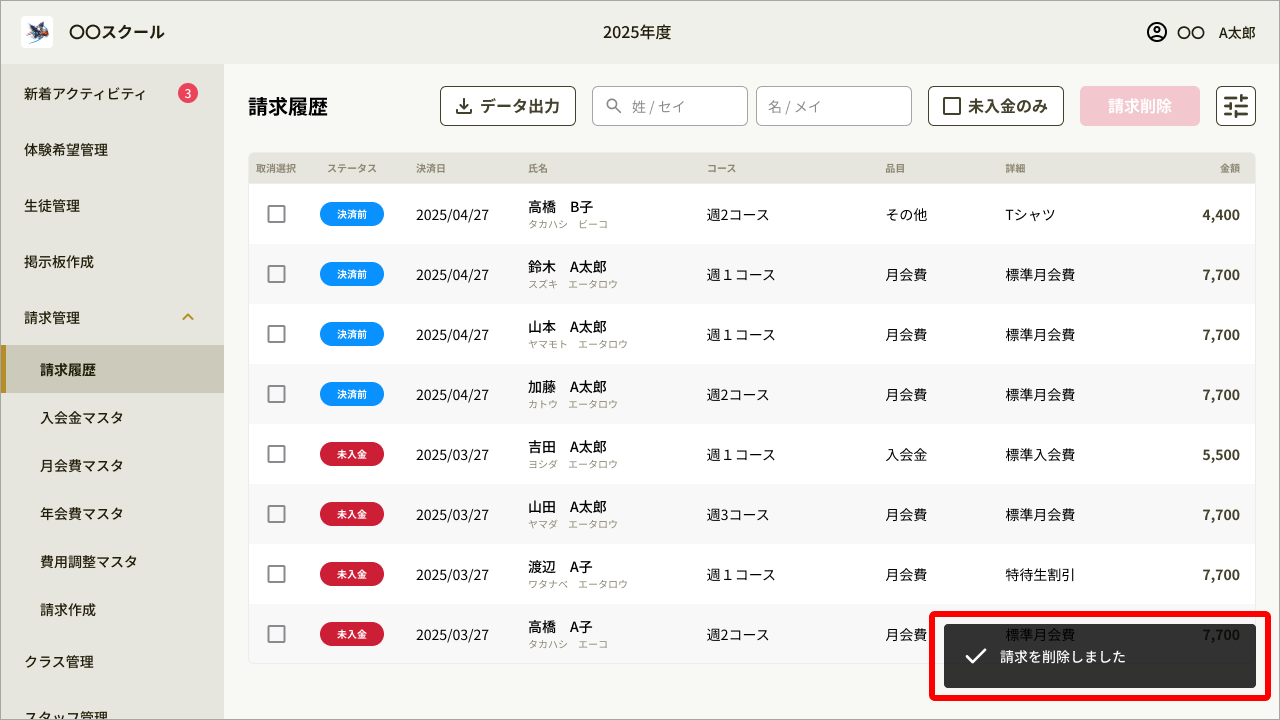The image size is (1280, 720).
Task: Check the row checkbox for 高橋 B子
Action: (277, 214)
